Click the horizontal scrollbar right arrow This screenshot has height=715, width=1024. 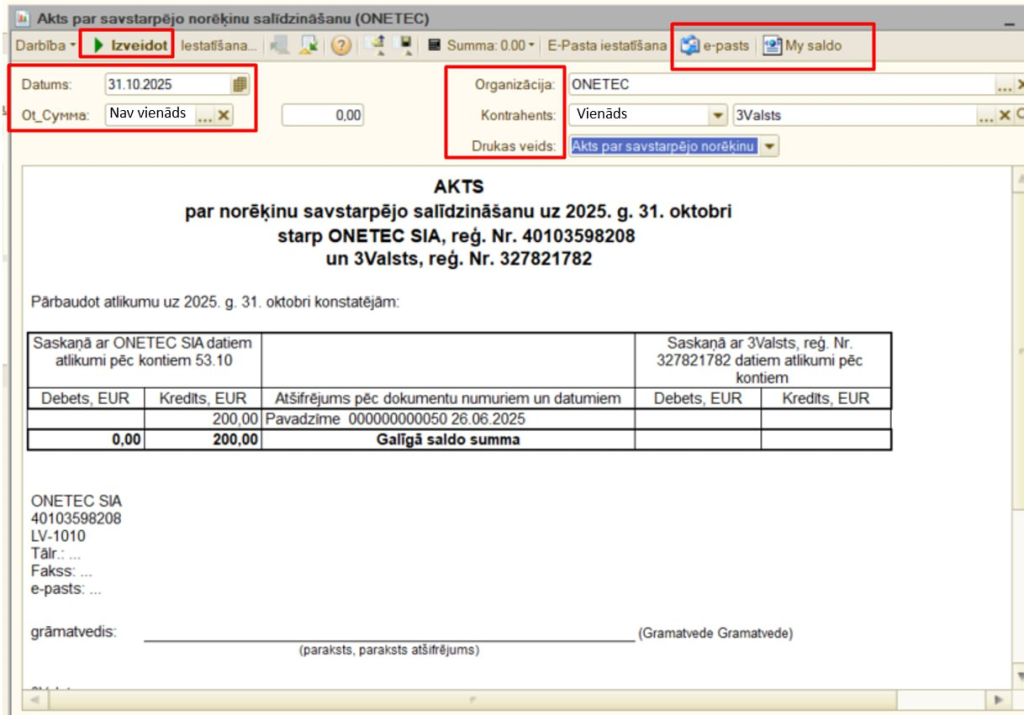click(x=995, y=699)
